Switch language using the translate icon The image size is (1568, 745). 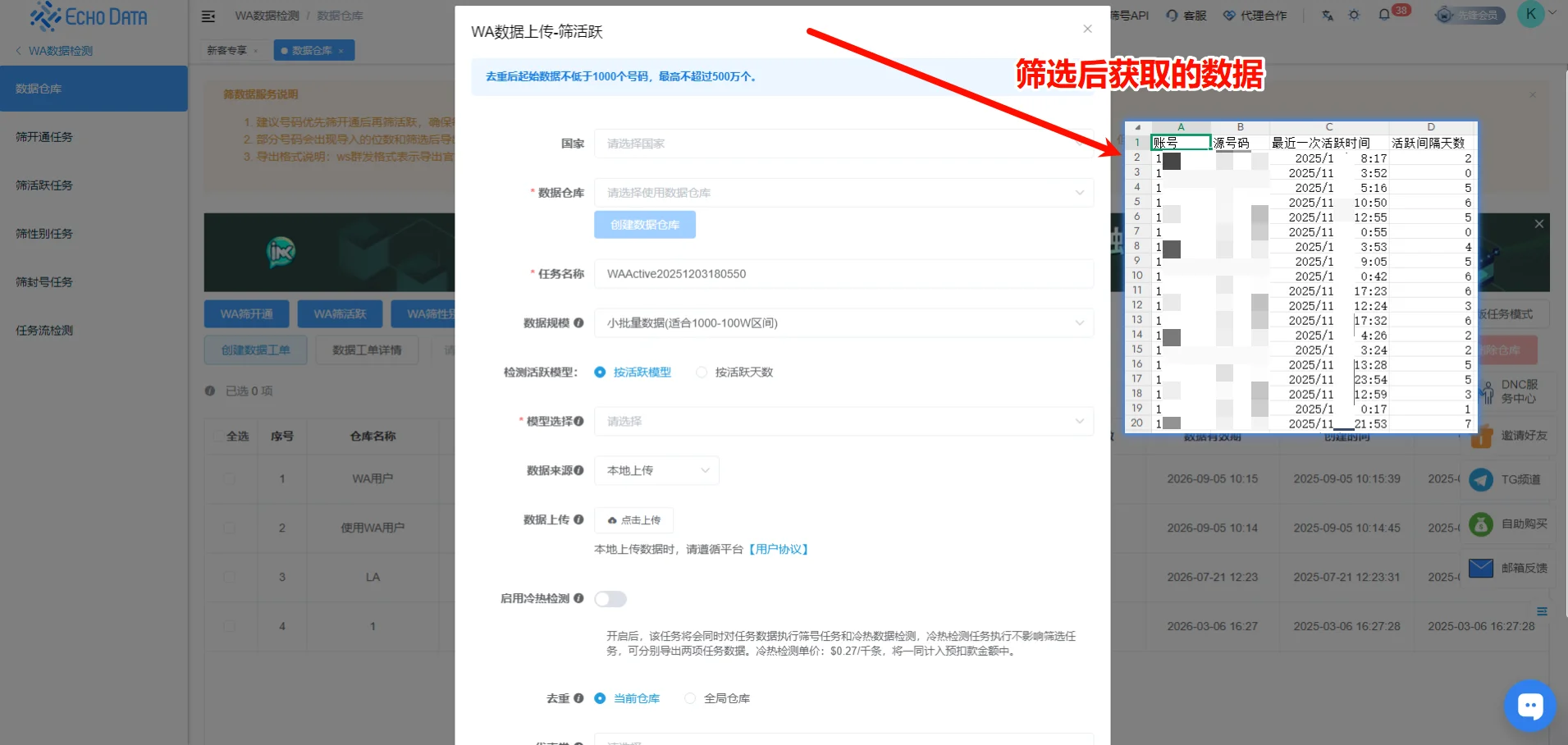pyautogui.click(x=1326, y=15)
